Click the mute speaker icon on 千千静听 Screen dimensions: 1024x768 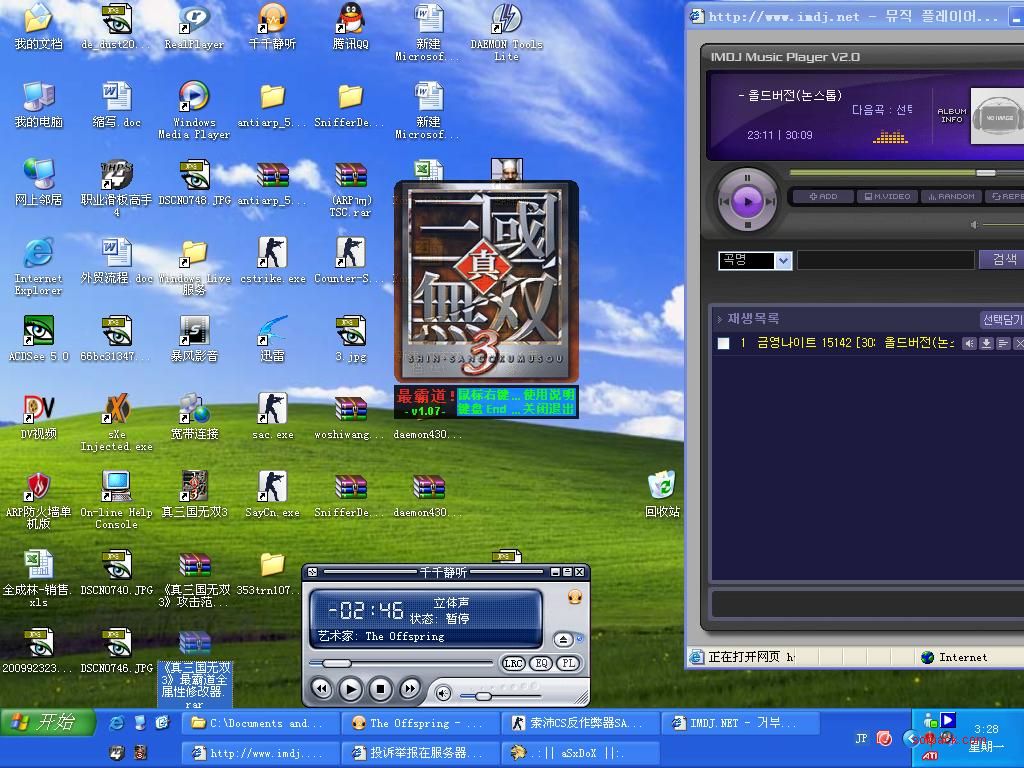pos(444,692)
